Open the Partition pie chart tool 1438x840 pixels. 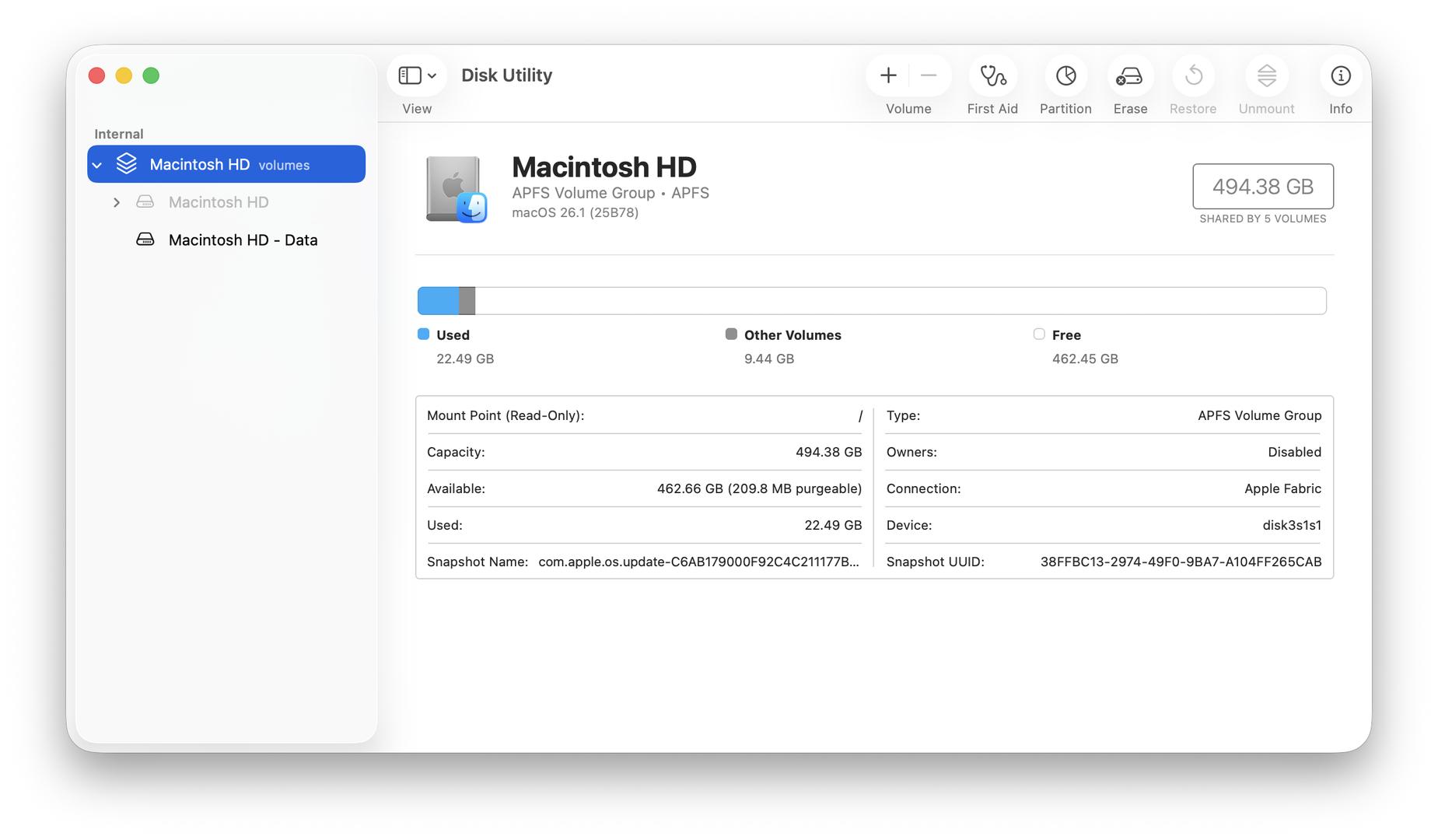pyautogui.click(x=1065, y=76)
